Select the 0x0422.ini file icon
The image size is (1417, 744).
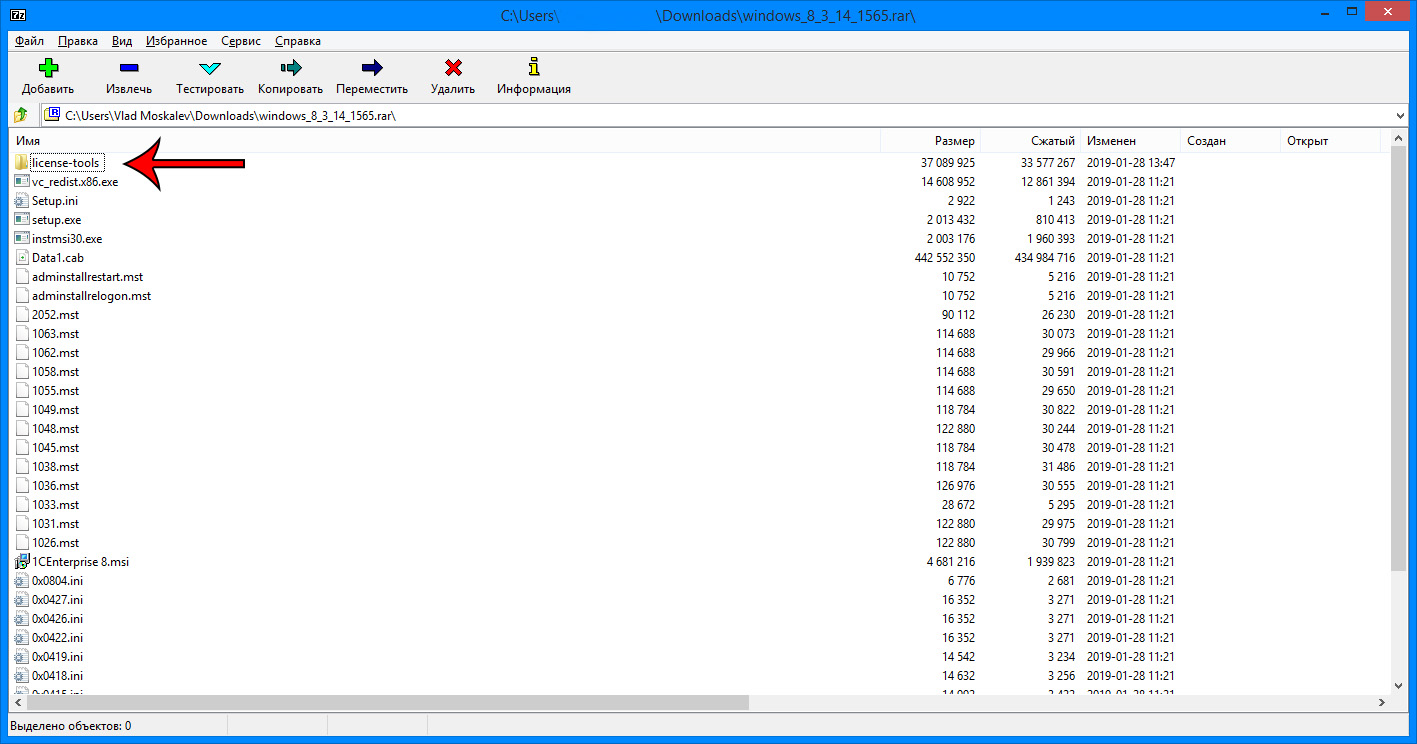[x=22, y=637]
